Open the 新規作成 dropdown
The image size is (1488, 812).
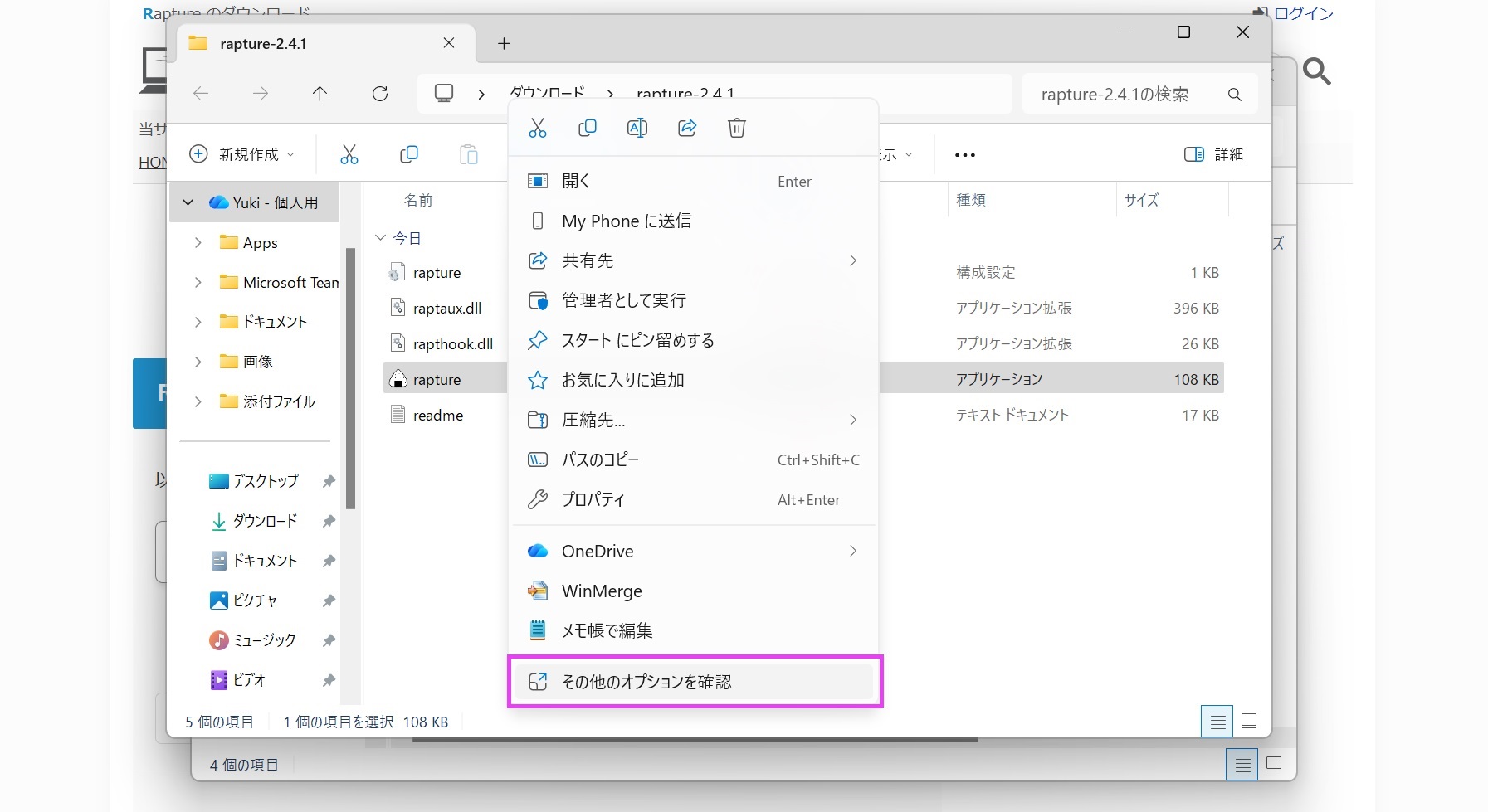(242, 154)
